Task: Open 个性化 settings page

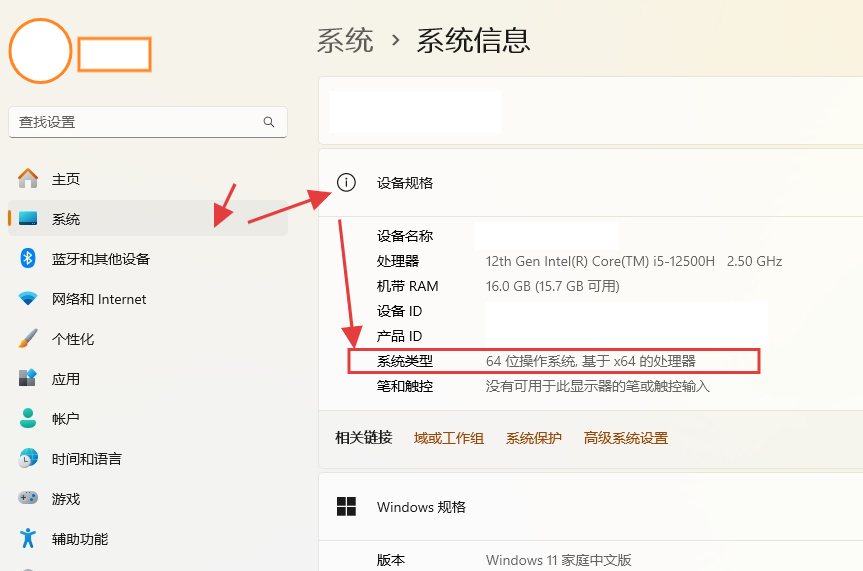Action: point(148,339)
